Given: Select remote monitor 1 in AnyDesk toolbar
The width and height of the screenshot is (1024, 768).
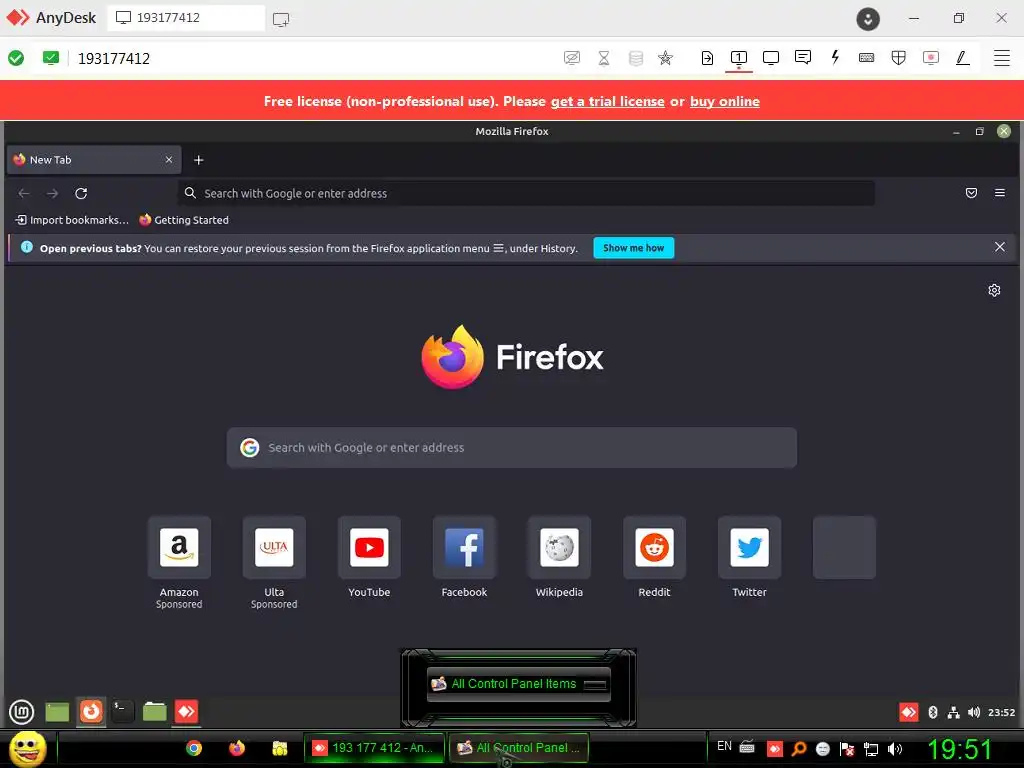Looking at the screenshot, I should point(739,58).
